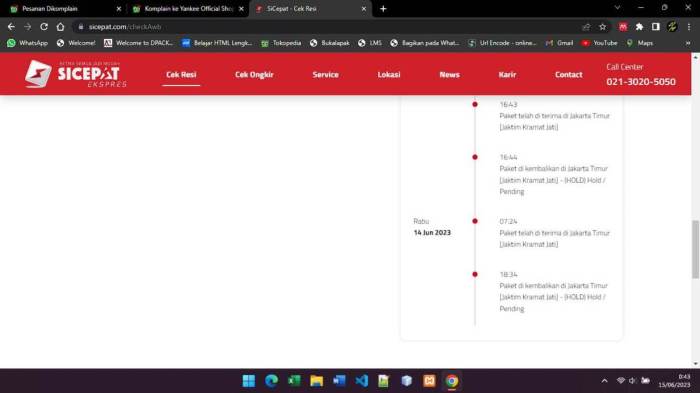Viewport: 700px width, 393px height.
Task: Open the Maps bookmark
Action: [640, 43]
